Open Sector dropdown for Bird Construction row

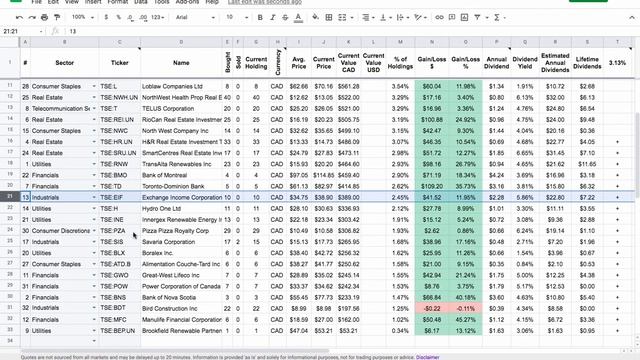coord(94,308)
